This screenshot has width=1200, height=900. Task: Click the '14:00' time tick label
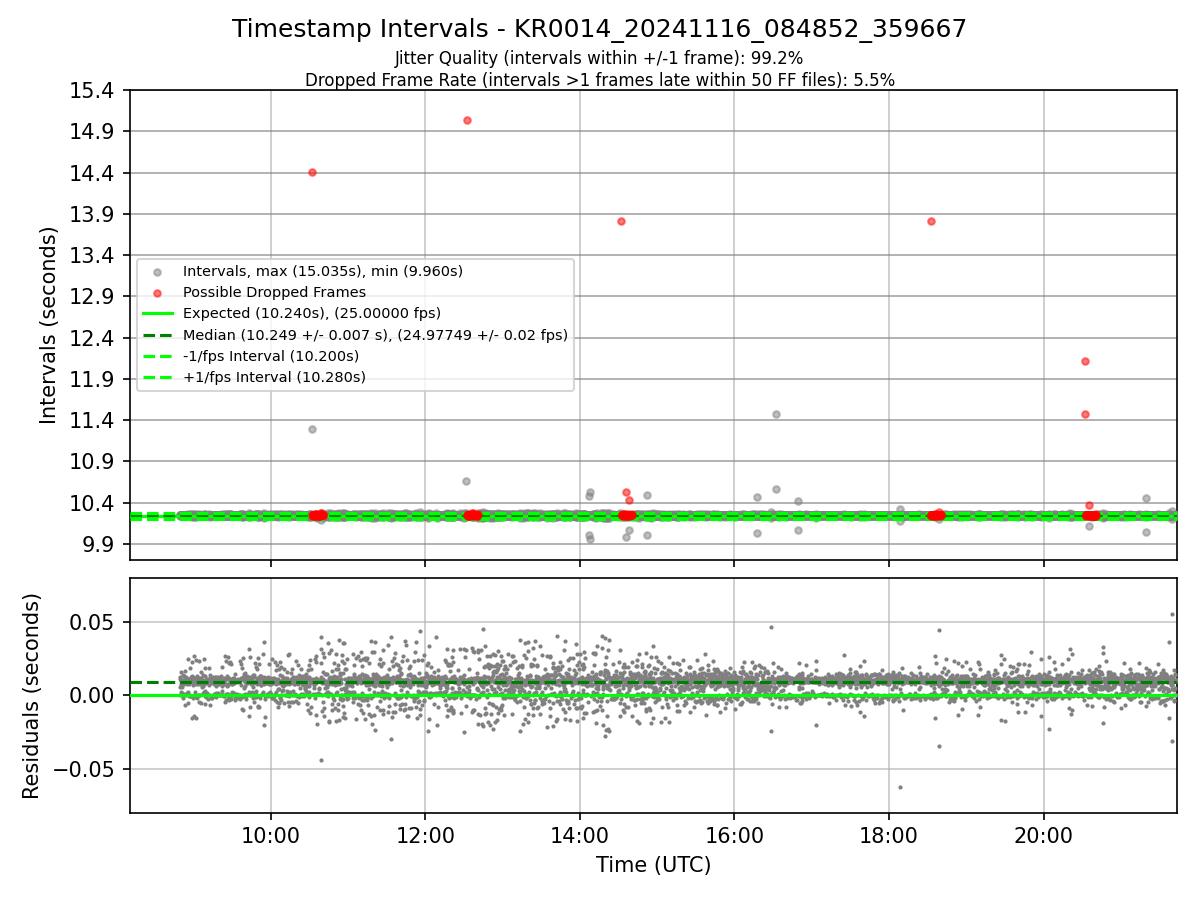coord(580,834)
